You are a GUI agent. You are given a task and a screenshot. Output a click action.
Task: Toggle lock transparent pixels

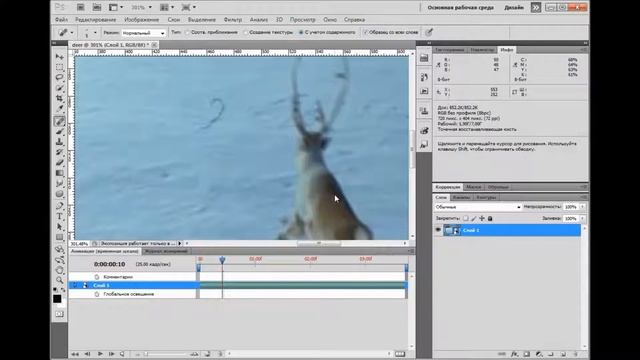pyautogui.click(x=465, y=218)
